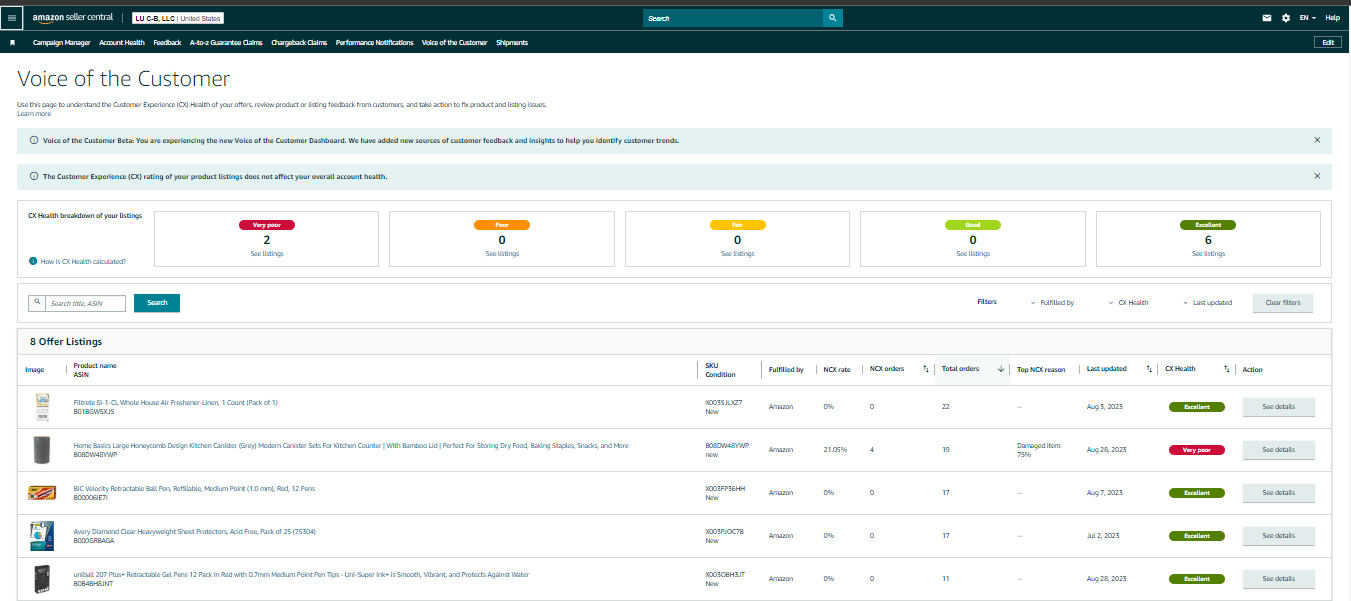1351x601 pixels.
Task: Click the Clear filters button
Action: point(1283,302)
